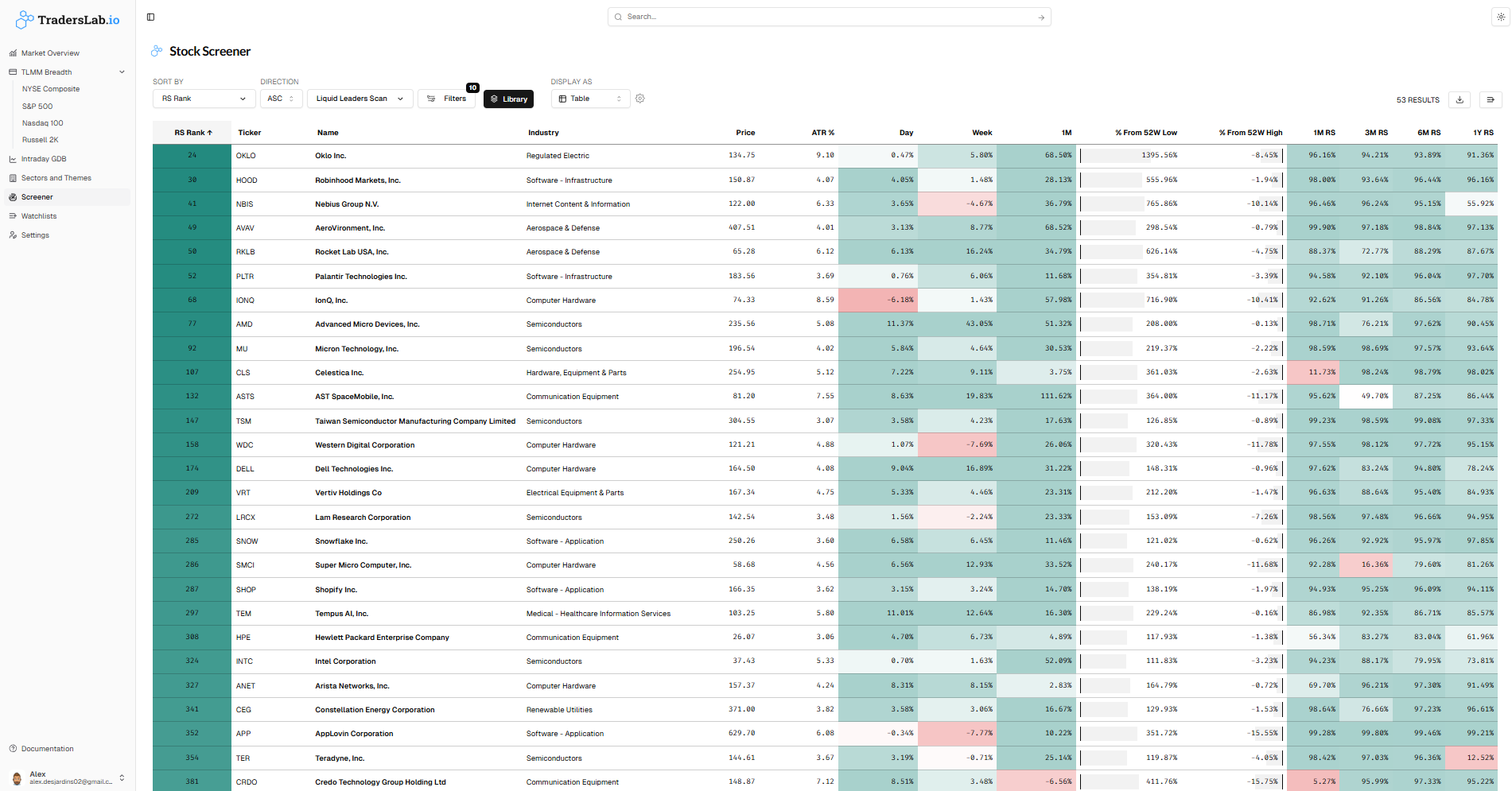The image size is (1512, 791).
Task: Click the red IONQ Day cell -6.18%
Action: (x=878, y=300)
